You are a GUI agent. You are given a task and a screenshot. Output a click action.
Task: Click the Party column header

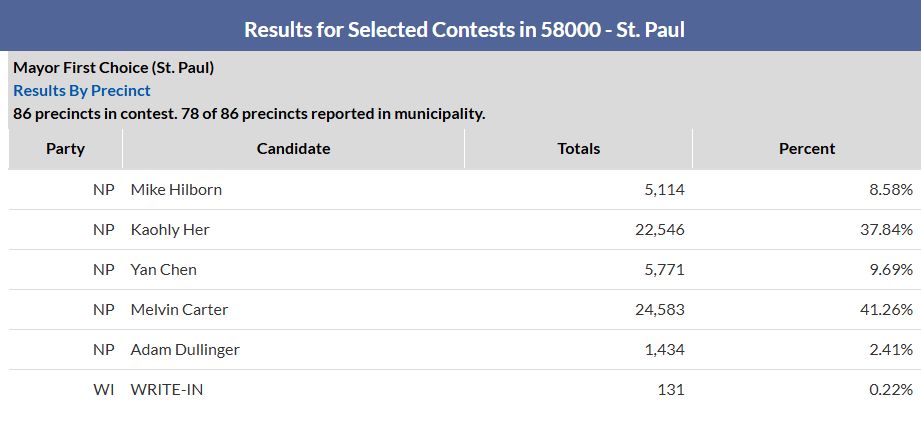click(66, 149)
